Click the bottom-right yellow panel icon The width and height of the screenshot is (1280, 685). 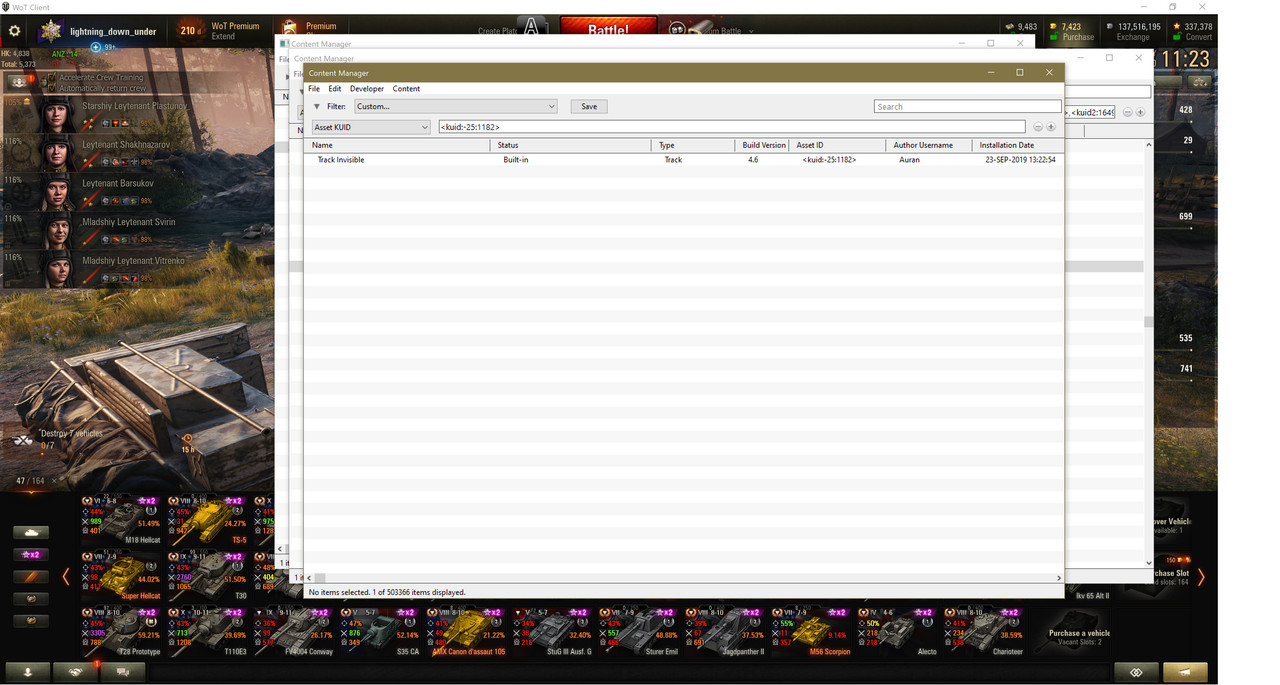1185,672
